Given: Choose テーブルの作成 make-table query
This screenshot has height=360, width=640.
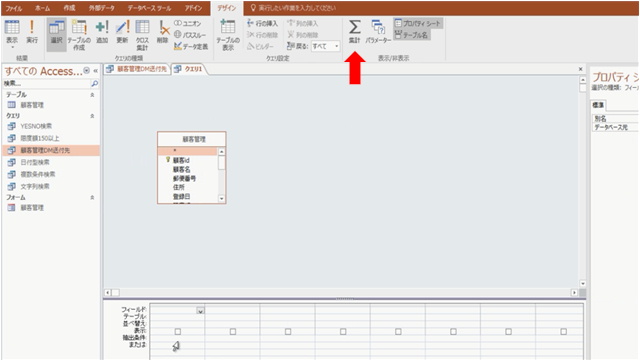Looking at the screenshot, I should (79, 35).
